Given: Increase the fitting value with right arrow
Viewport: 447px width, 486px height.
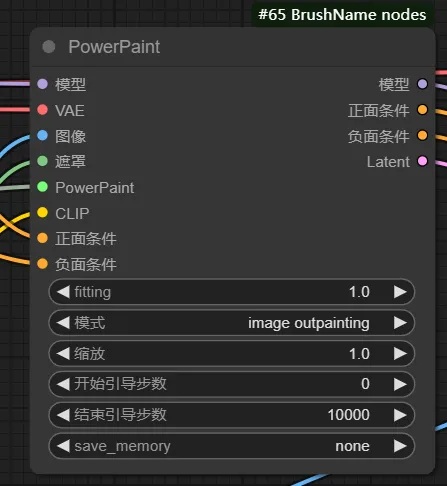Looking at the screenshot, I should pos(400,292).
